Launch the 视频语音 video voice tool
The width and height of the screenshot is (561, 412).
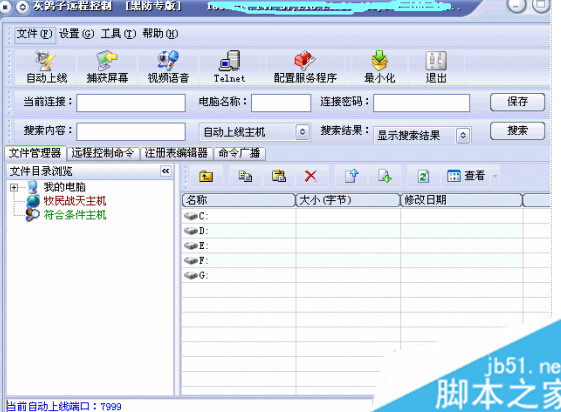click(168, 67)
